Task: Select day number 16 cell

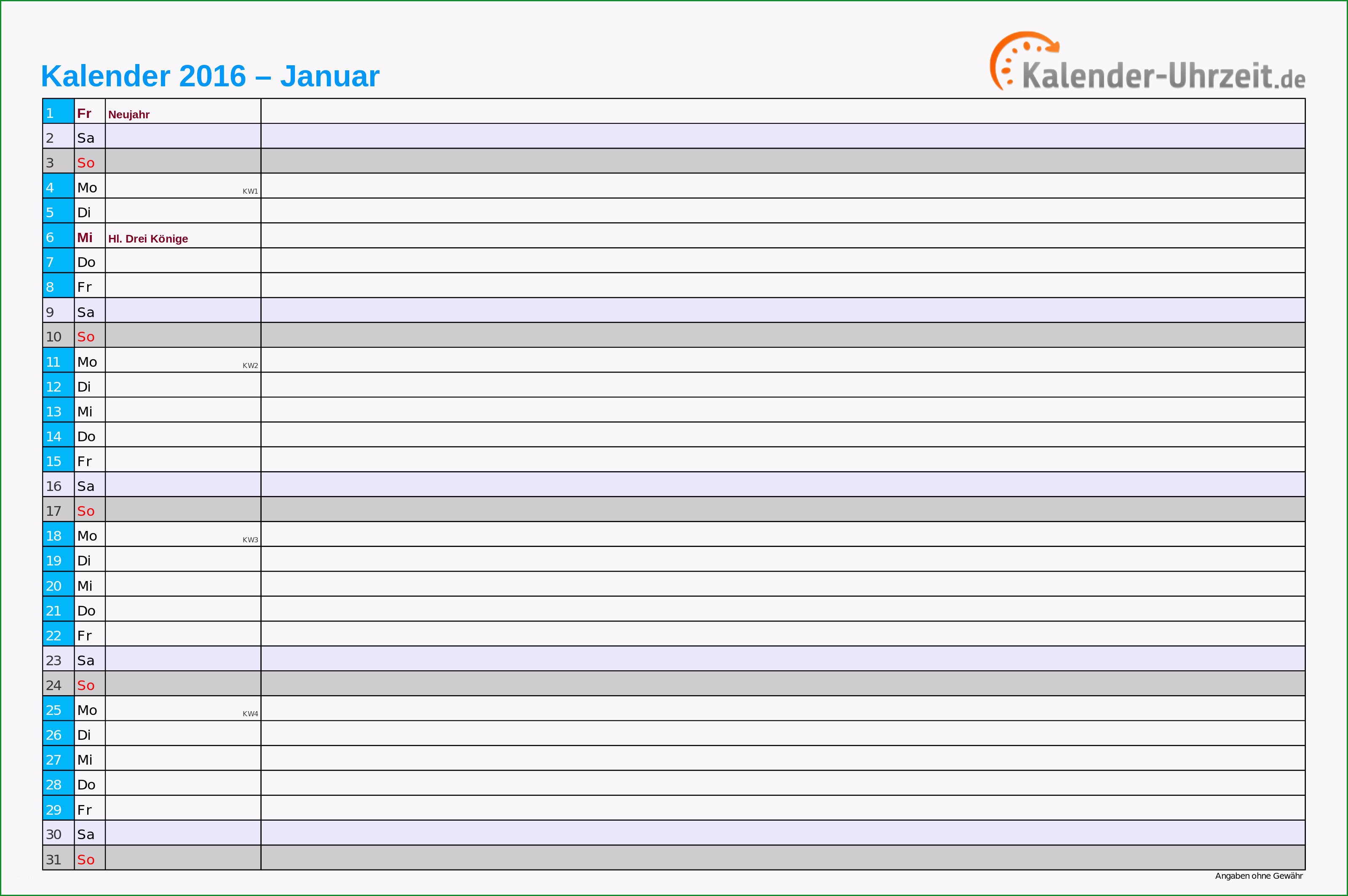Action: click(x=58, y=484)
